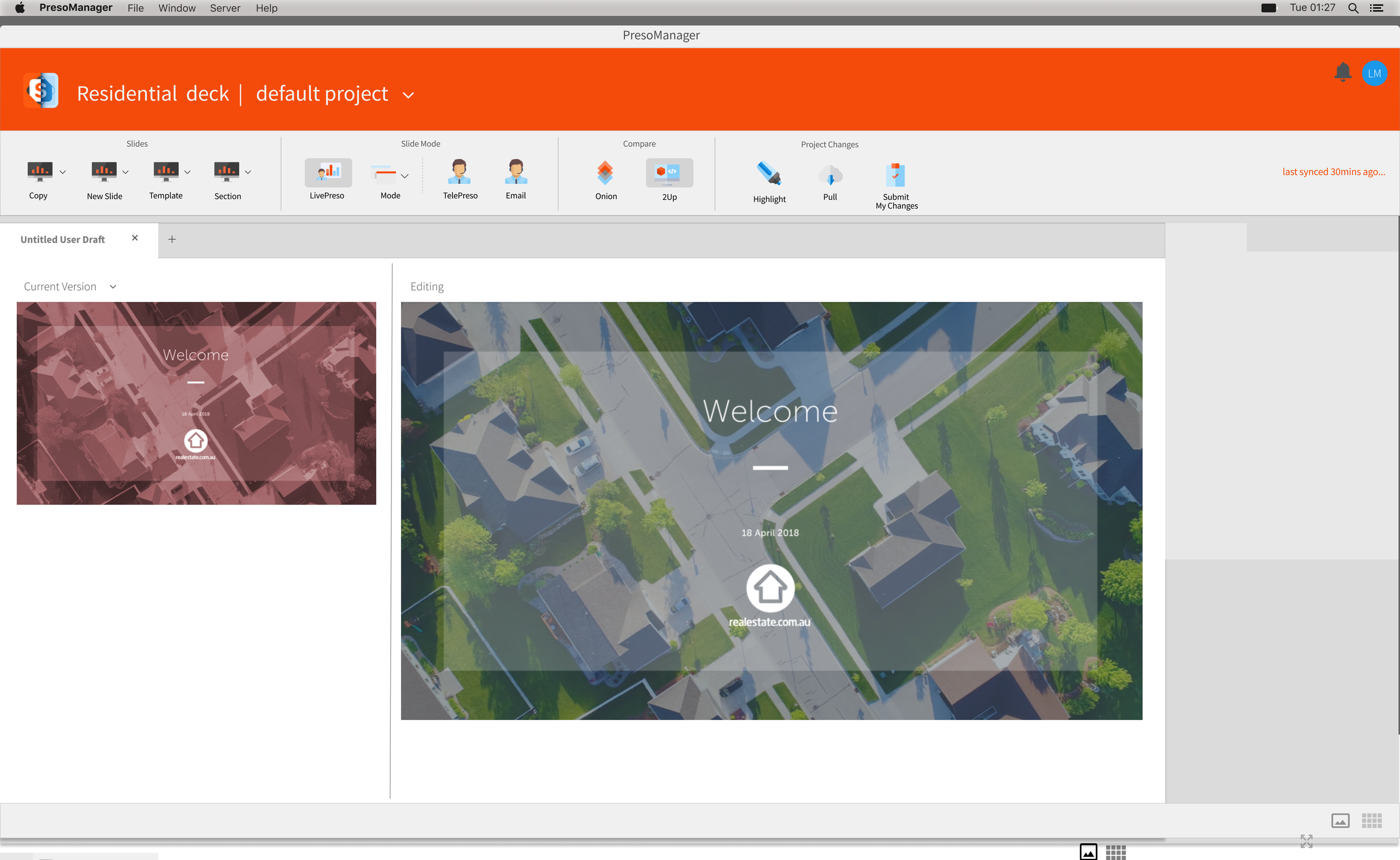The height and width of the screenshot is (860, 1400).
Task: Expand the New Slide dropdown arrow
Action: (125, 172)
